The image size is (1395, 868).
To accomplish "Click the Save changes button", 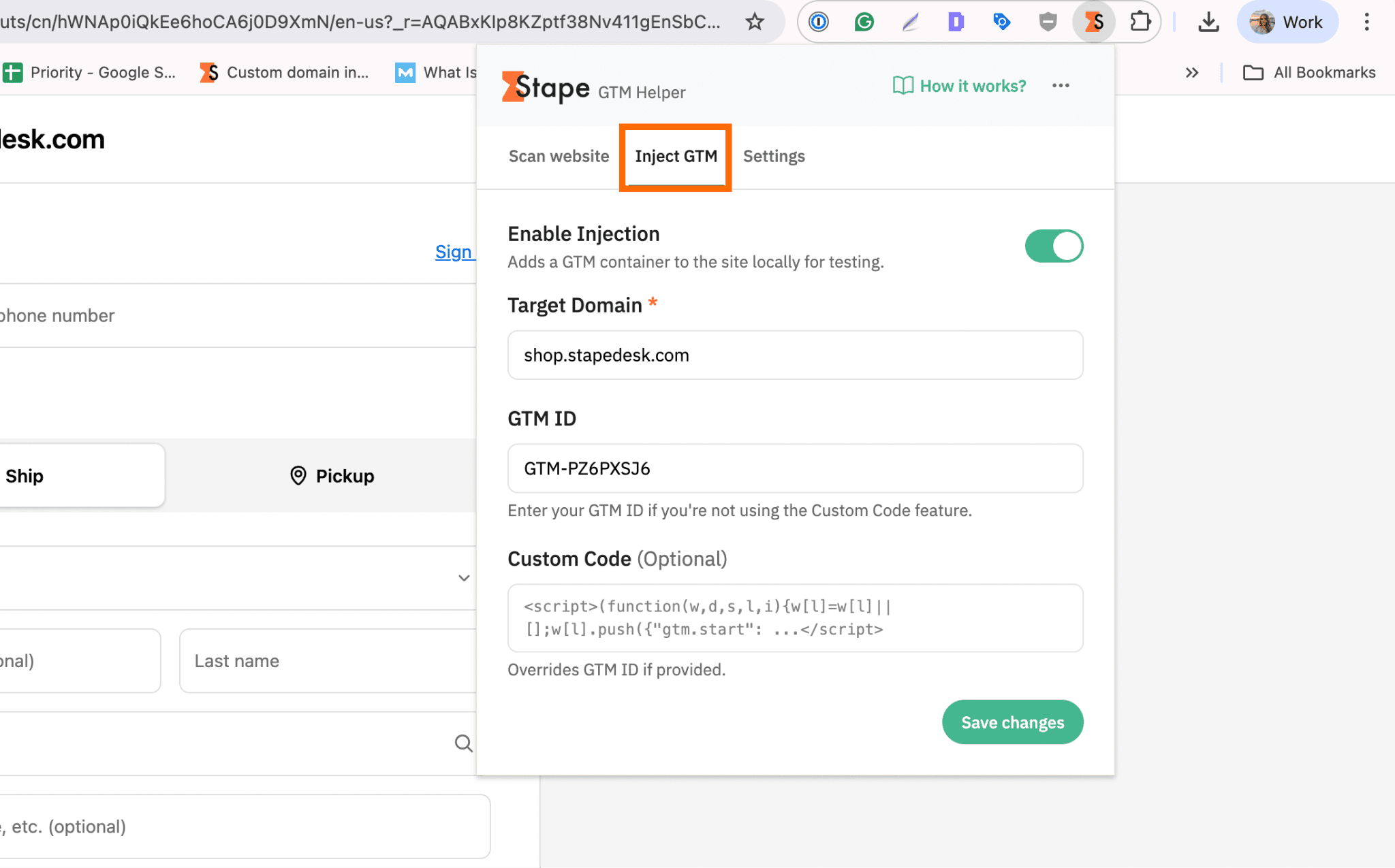I will 1012,722.
